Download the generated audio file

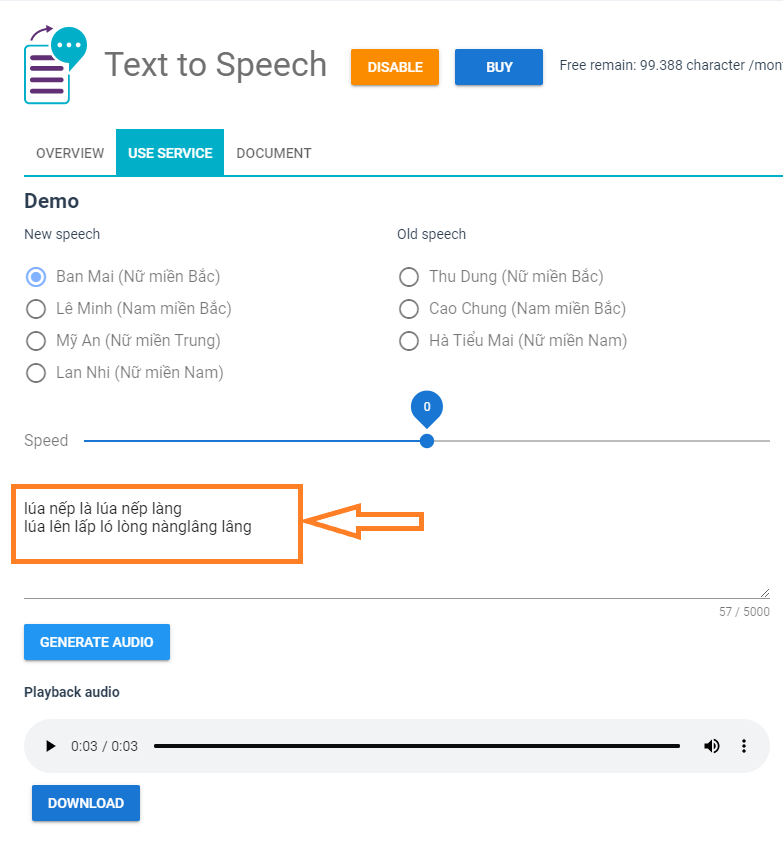click(x=86, y=803)
